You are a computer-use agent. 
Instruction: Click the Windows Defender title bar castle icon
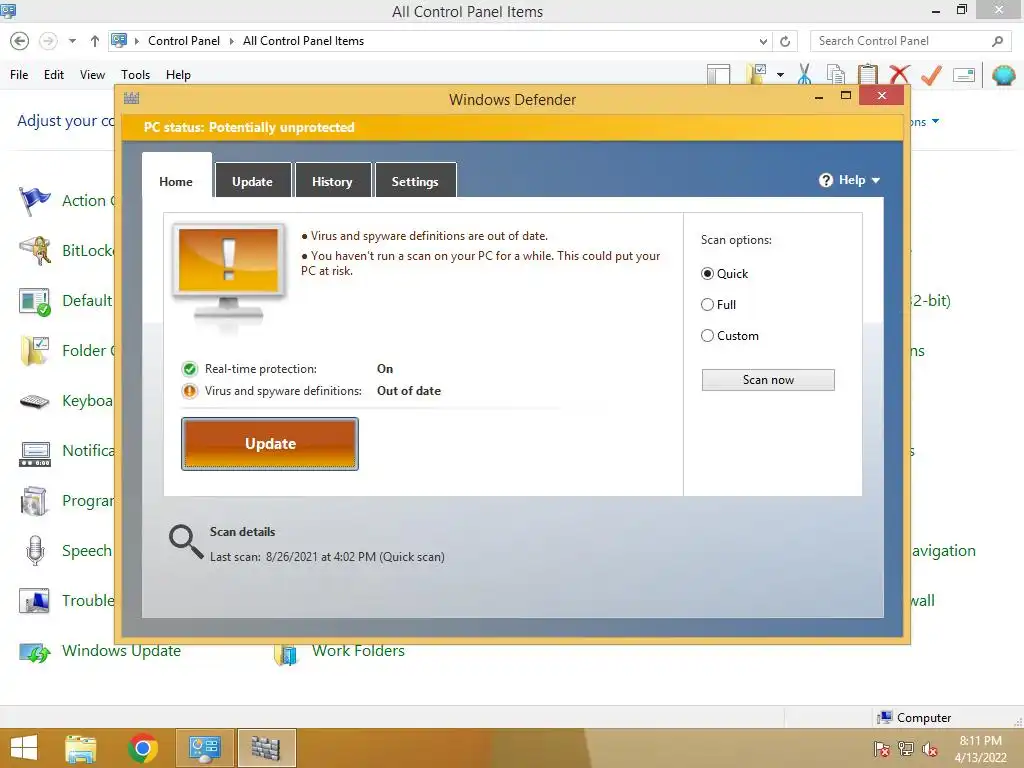tap(131, 99)
